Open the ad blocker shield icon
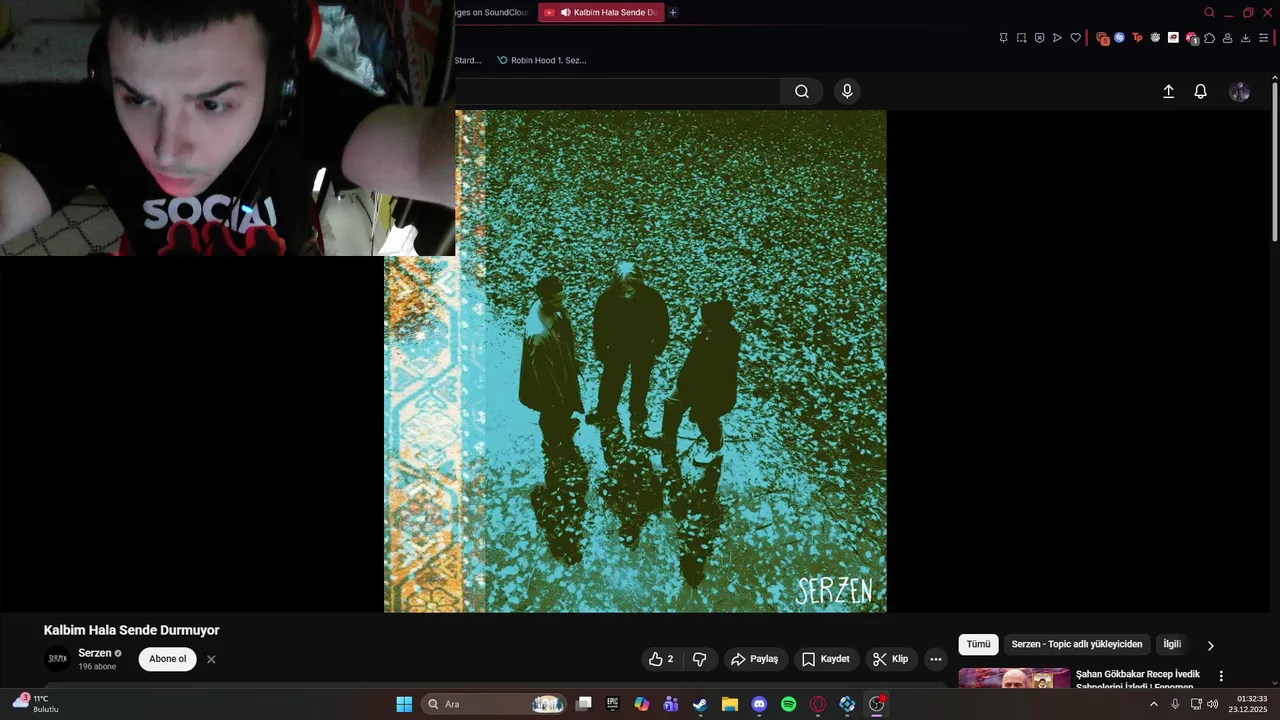The image size is (1280, 720). click(1039, 38)
